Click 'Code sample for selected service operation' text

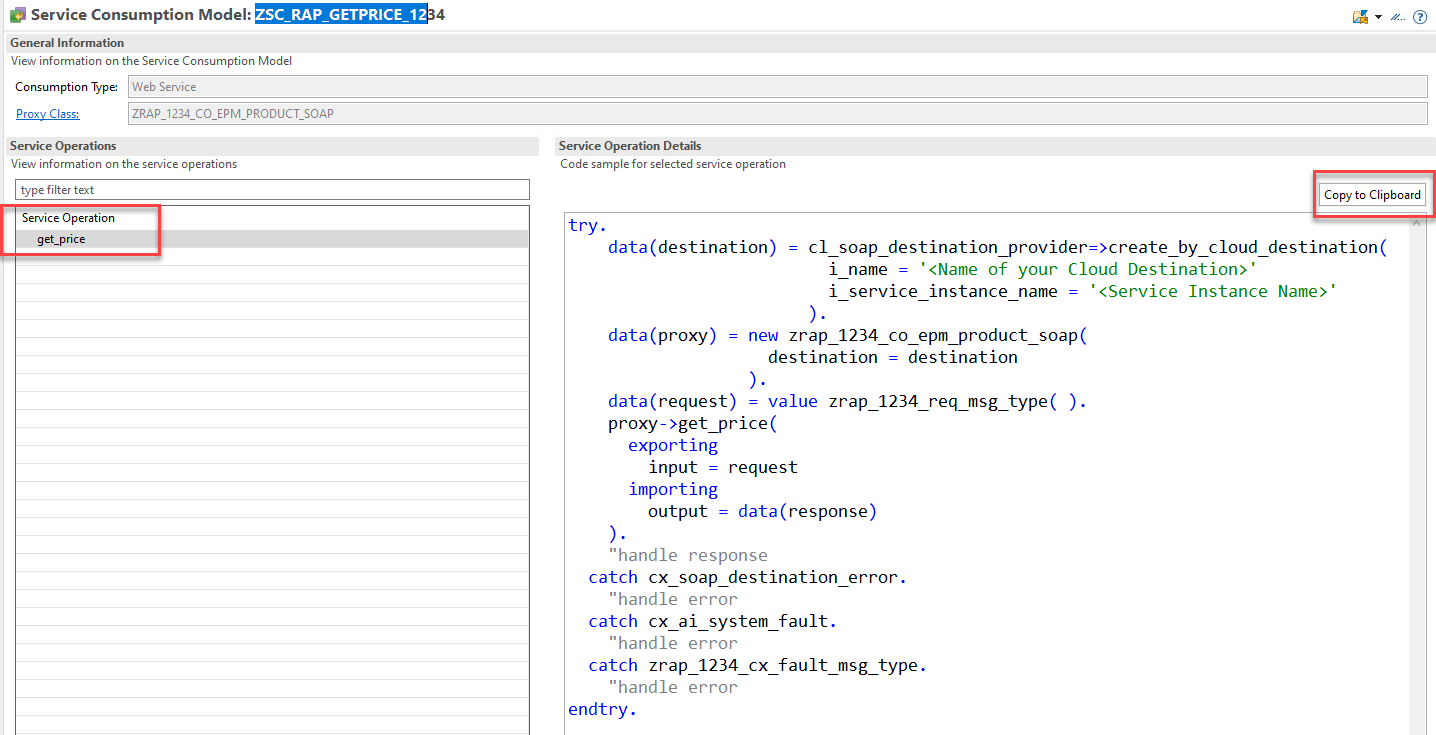673,164
